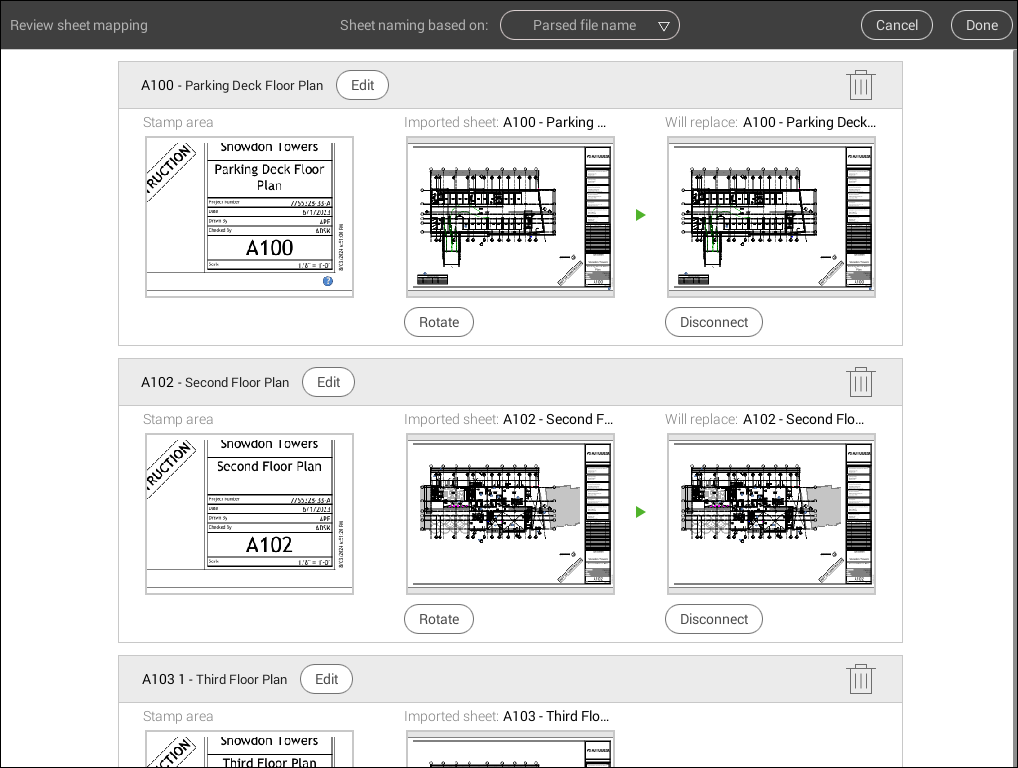The height and width of the screenshot is (768, 1018).
Task: Edit the A100 Parking Deck Floor Plan name
Action: (x=362, y=85)
